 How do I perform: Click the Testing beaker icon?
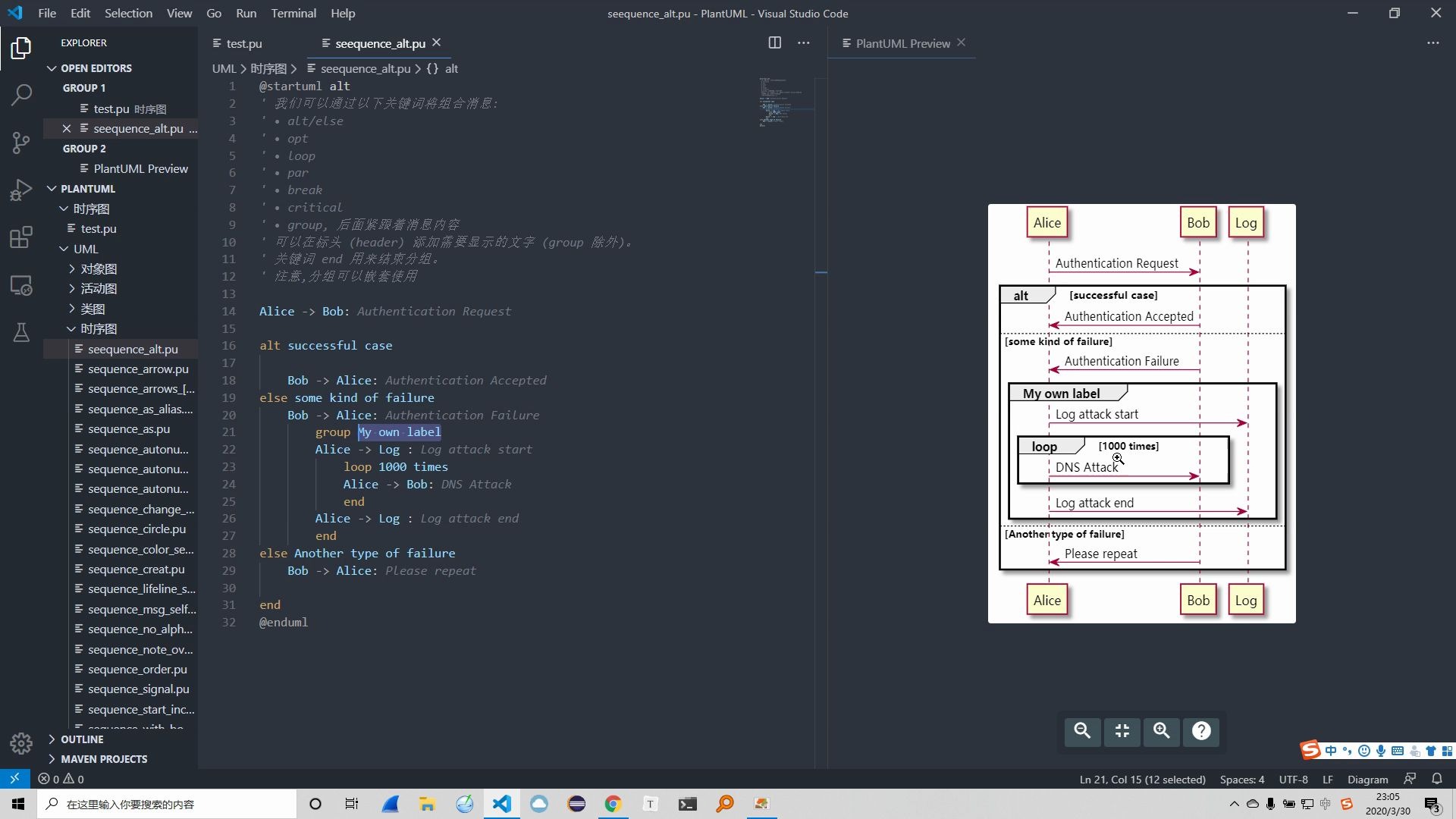click(20, 332)
